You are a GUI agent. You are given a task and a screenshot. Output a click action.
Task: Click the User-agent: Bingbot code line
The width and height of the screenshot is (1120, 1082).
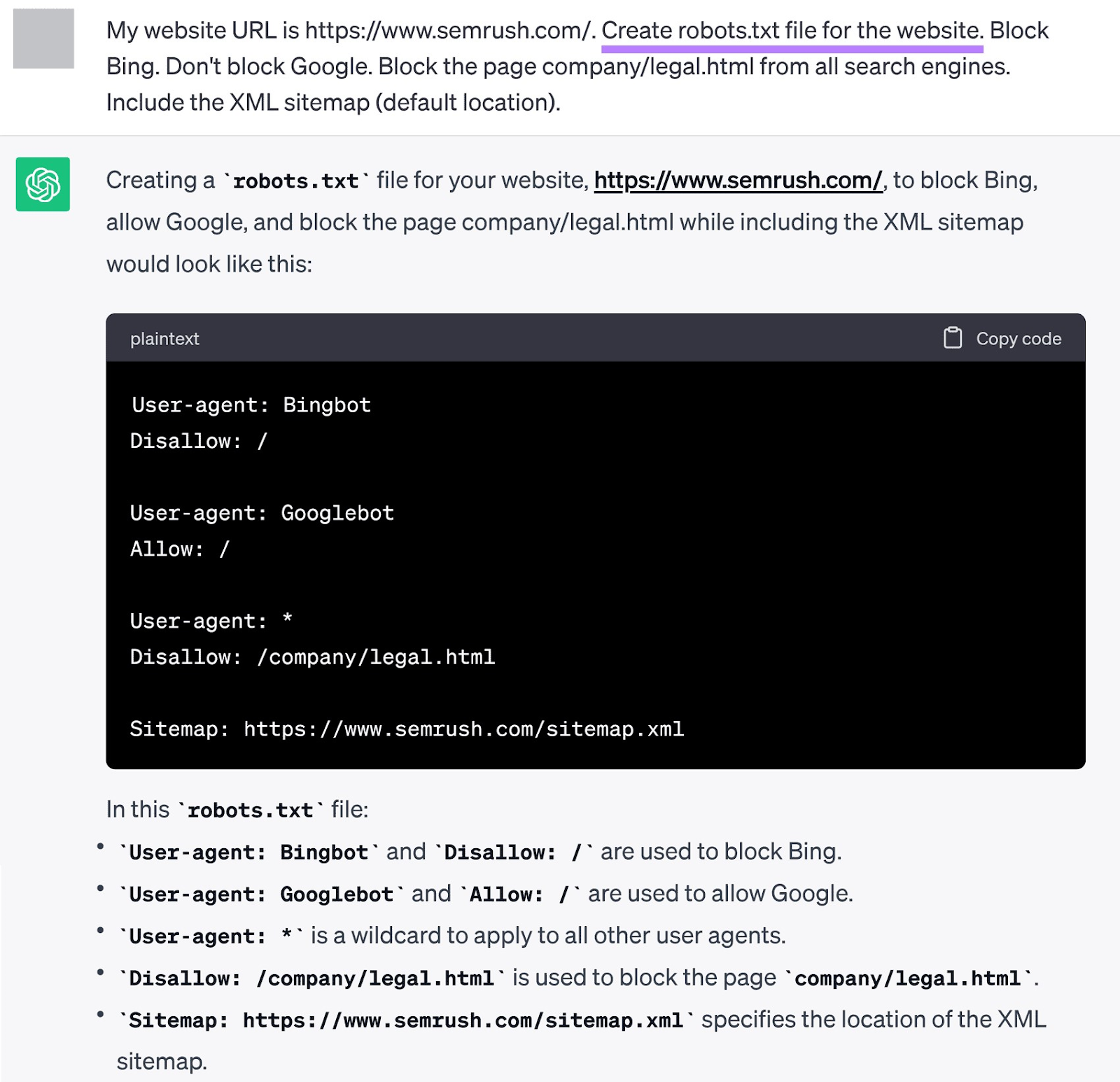click(250, 405)
